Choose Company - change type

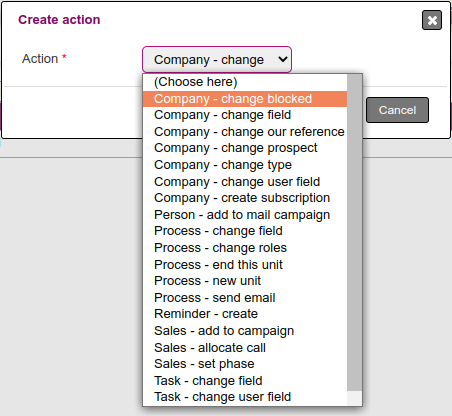click(x=245, y=165)
